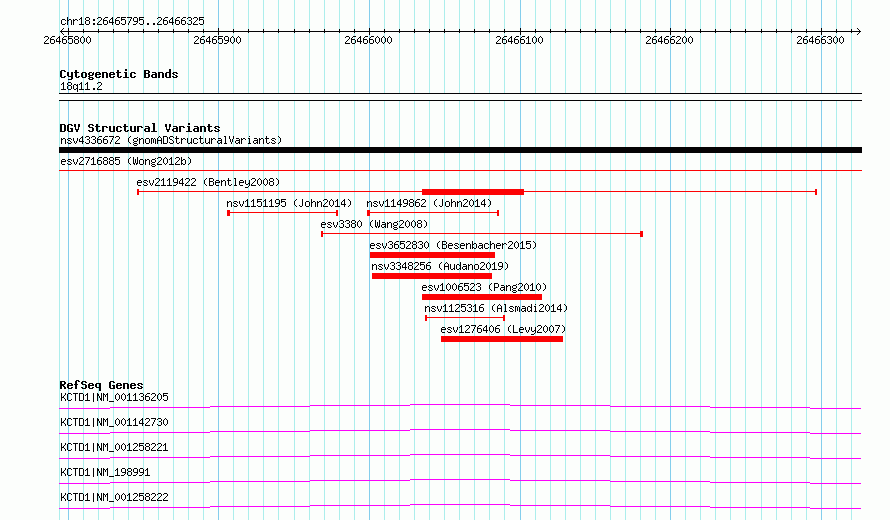Click the black nsv4336672 variant bar
This screenshot has width=890, height=520.
460,150
